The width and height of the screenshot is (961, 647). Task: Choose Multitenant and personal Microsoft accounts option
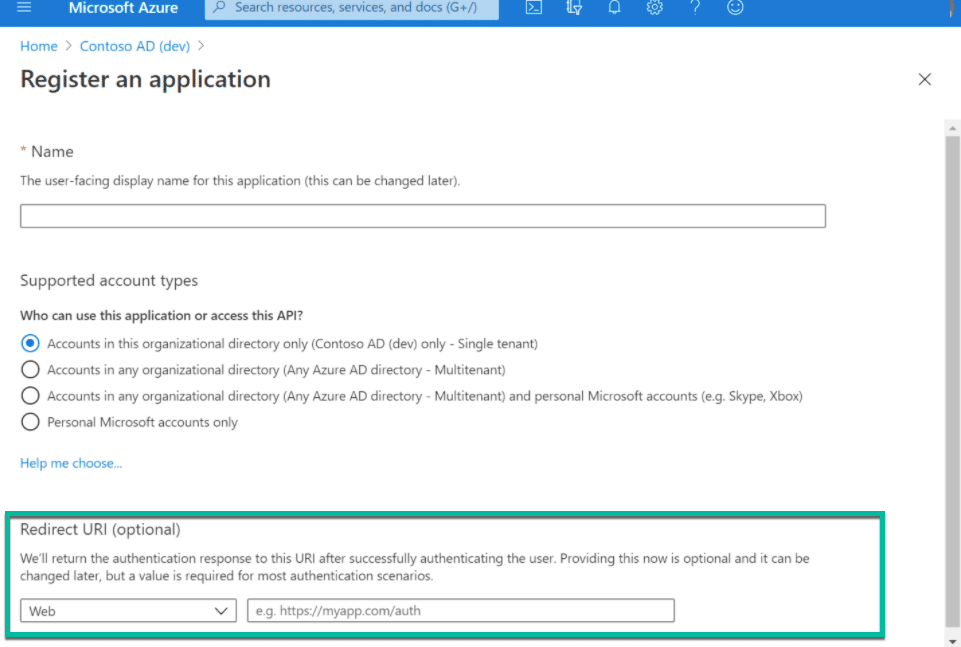(30, 396)
